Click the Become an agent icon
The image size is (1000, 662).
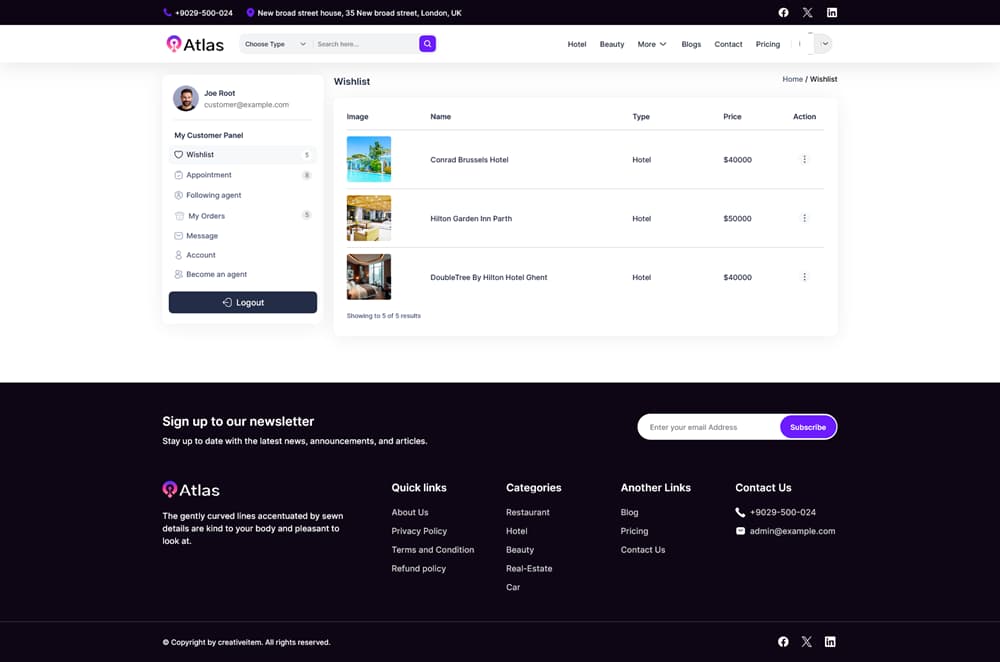point(179,274)
